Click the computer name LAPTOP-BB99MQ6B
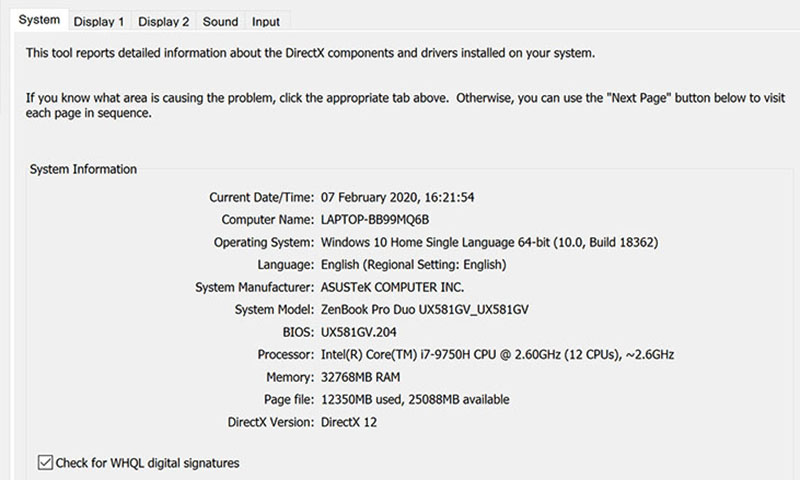The height and width of the screenshot is (480, 800). pos(381,219)
